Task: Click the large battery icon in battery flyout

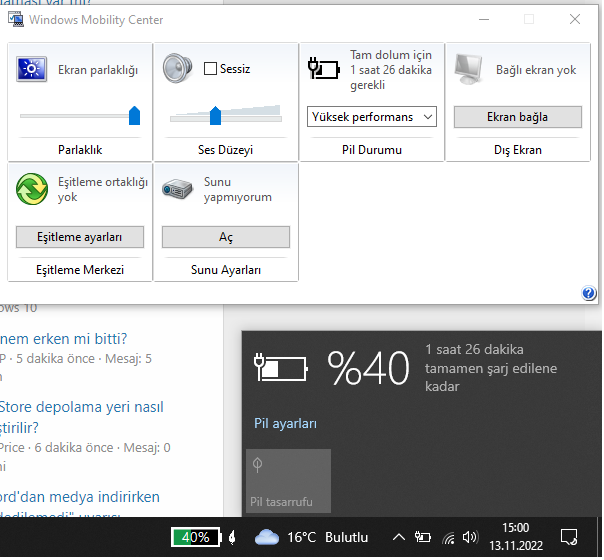Action: pyautogui.click(x=281, y=368)
